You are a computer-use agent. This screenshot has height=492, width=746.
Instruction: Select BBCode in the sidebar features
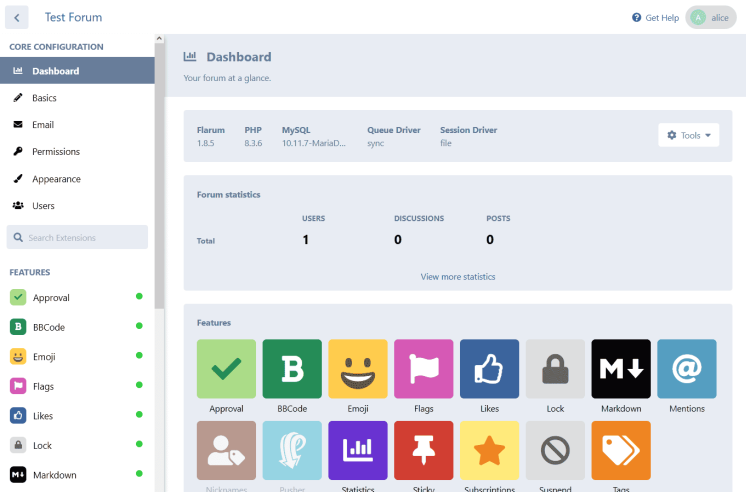(77, 327)
